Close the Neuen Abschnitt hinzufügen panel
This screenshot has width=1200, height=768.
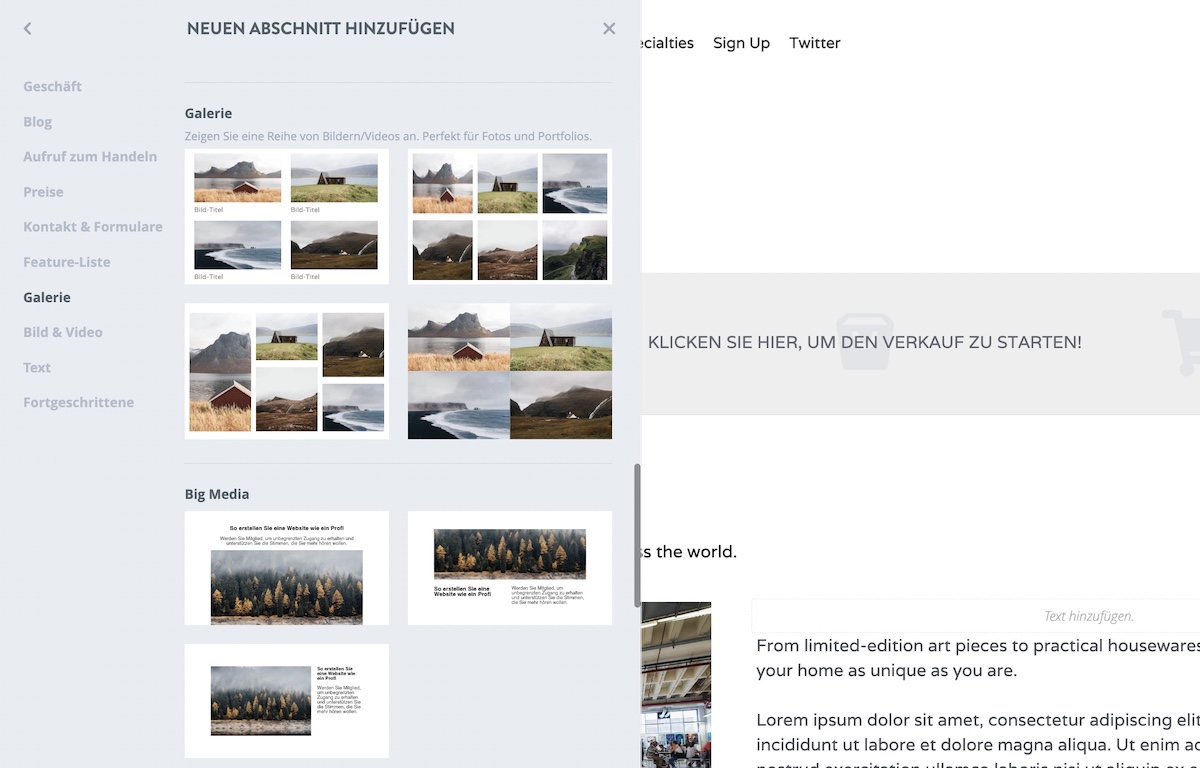(x=609, y=29)
